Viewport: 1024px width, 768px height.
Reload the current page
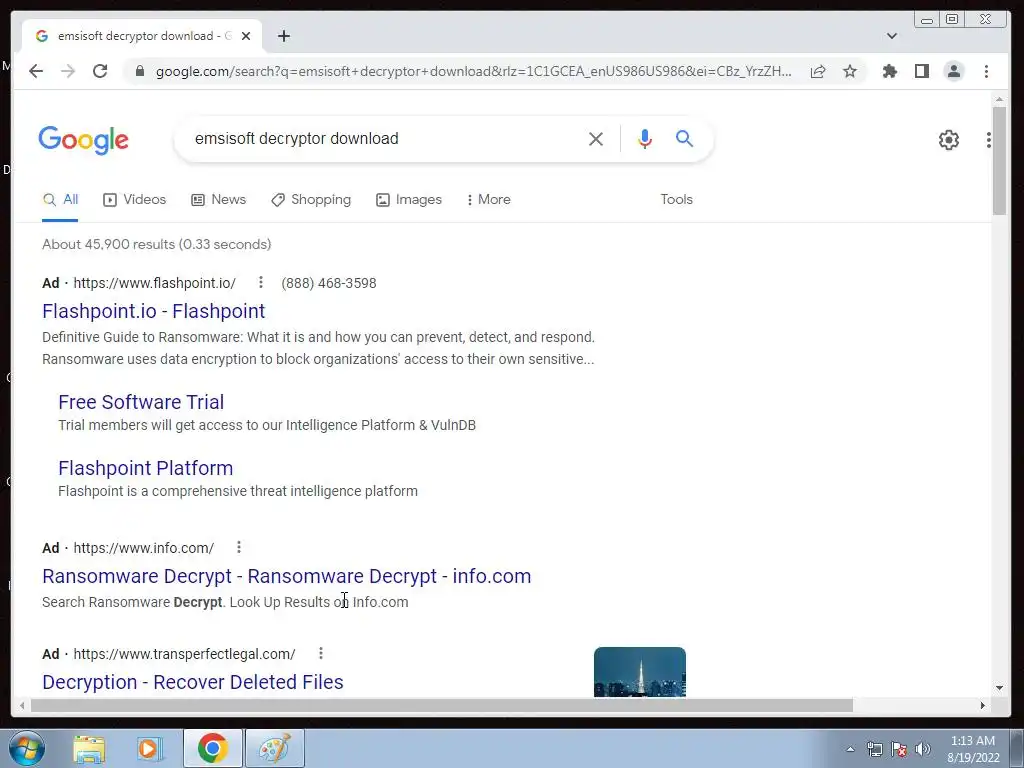(100, 71)
